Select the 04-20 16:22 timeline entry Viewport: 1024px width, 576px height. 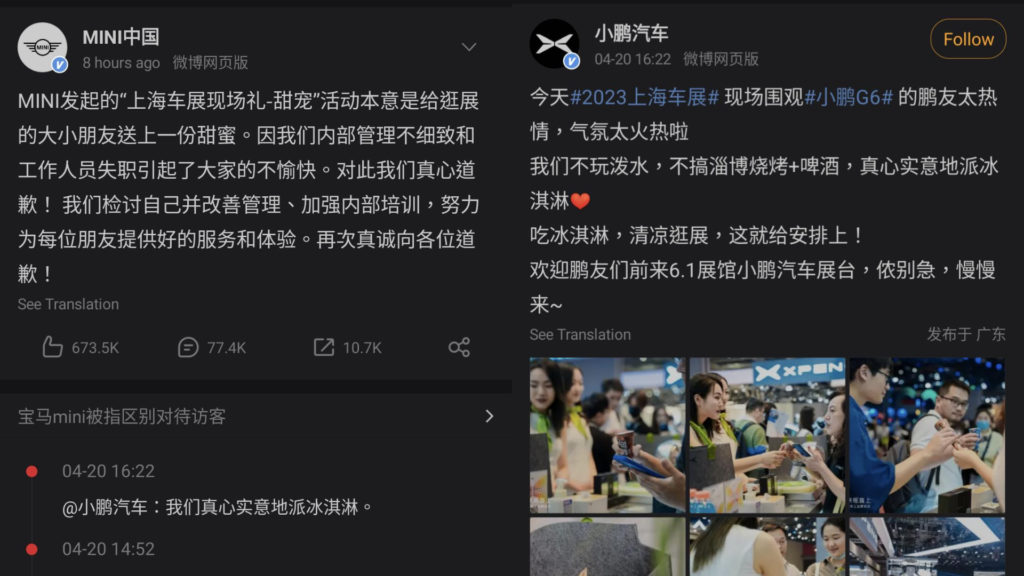(108, 472)
